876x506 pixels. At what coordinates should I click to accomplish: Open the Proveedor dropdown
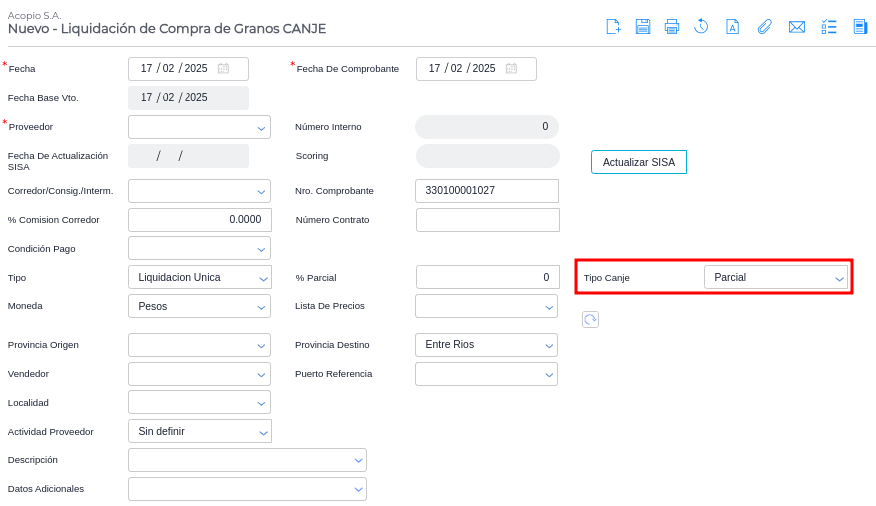point(261,128)
